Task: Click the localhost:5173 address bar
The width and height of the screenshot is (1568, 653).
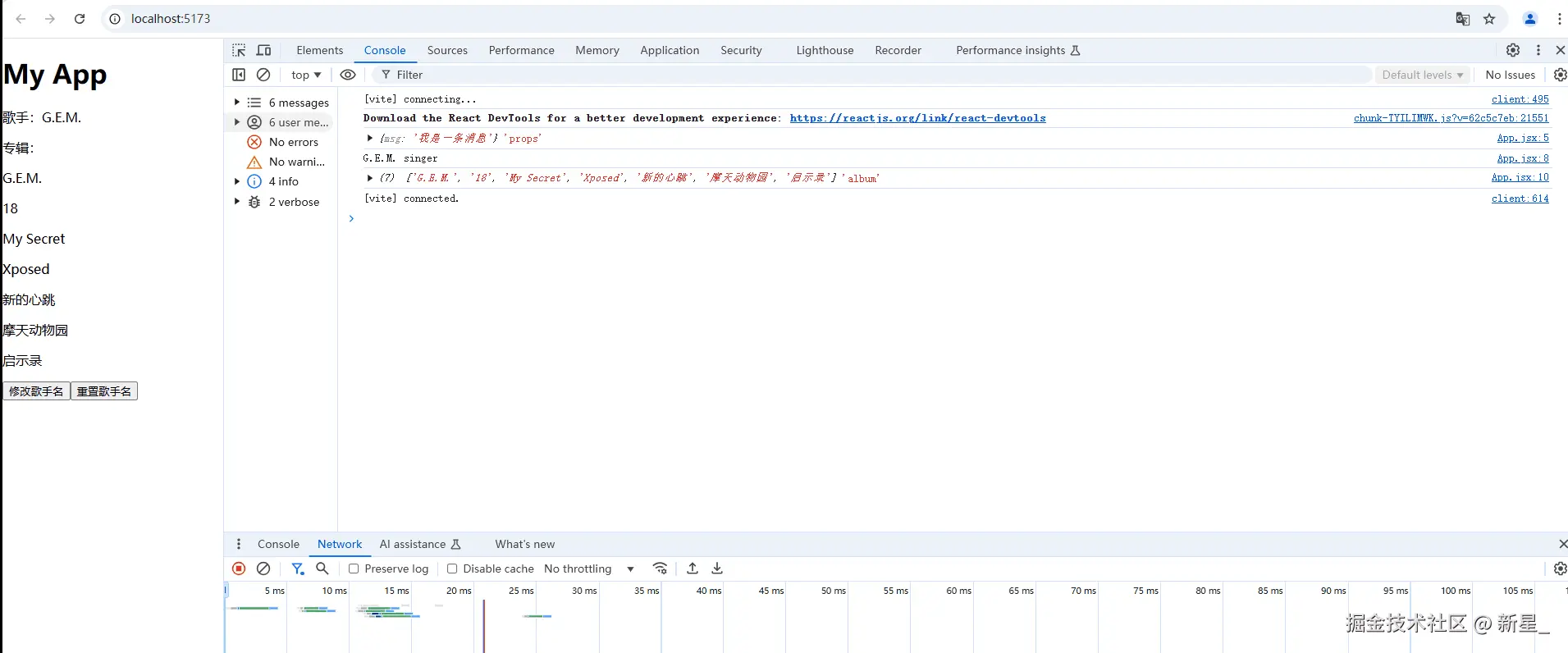Action: (x=171, y=19)
